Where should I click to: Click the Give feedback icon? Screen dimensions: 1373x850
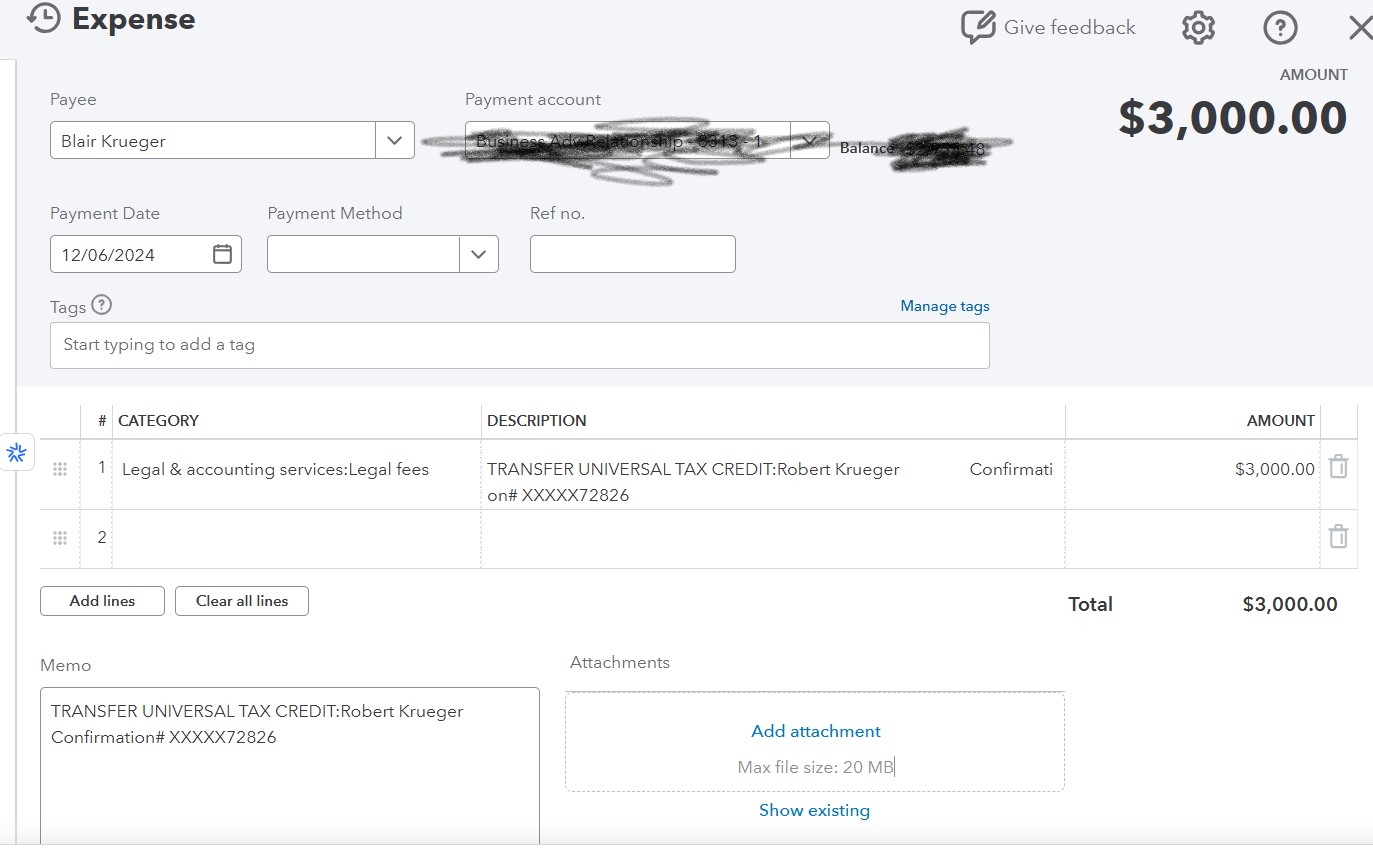pos(978,27)
